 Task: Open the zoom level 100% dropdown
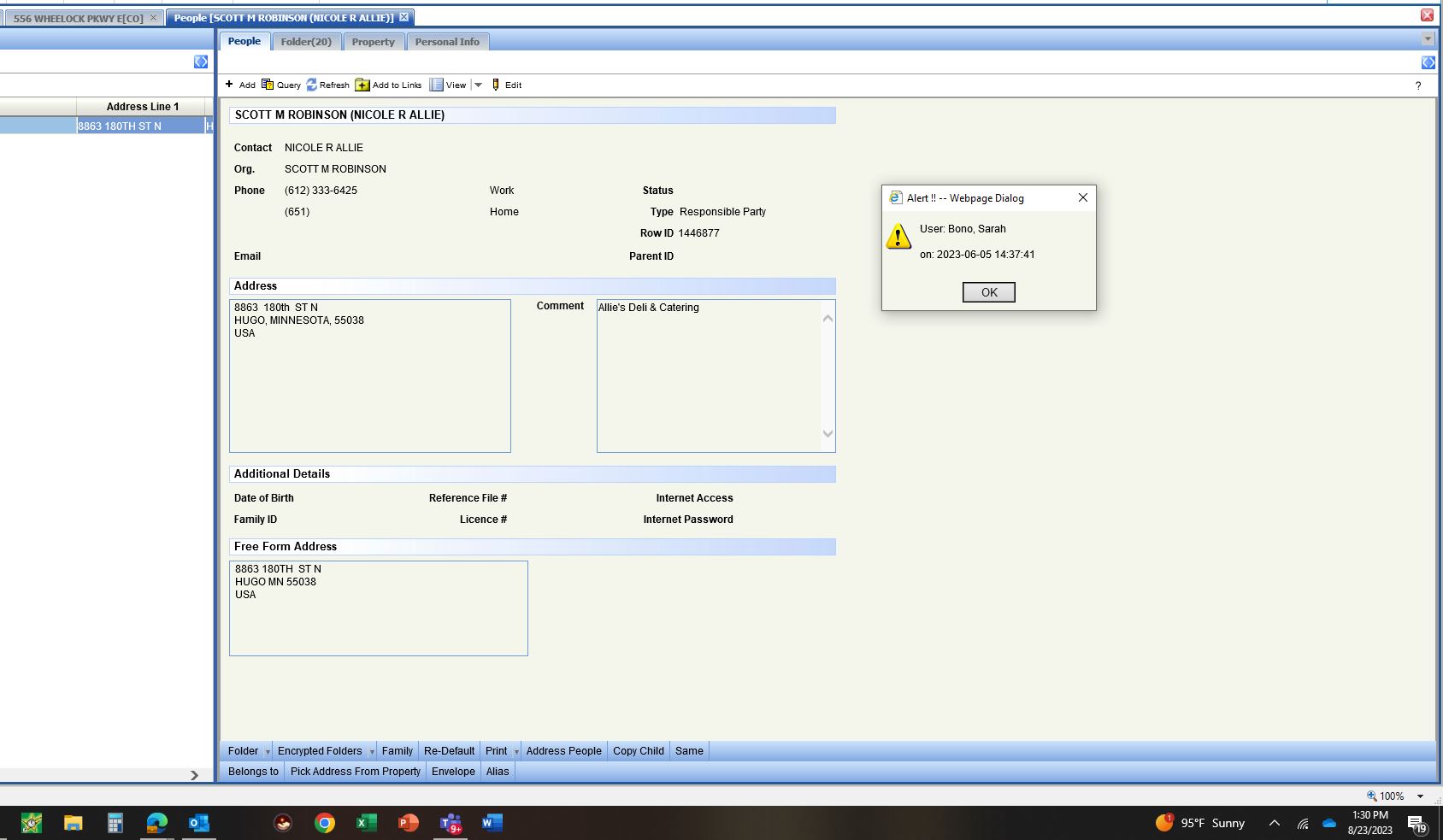[1420, 796]
